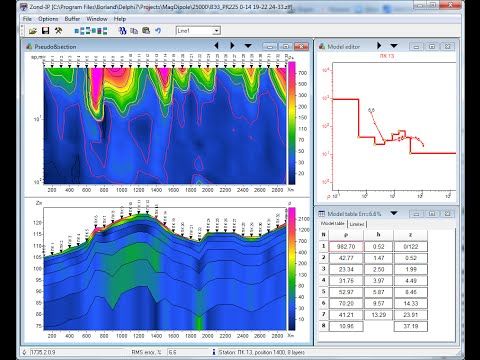Image resolution: width=480 pixels, height=360 pixels.
Task: Open the Options menu
Action: coord(48,19)
